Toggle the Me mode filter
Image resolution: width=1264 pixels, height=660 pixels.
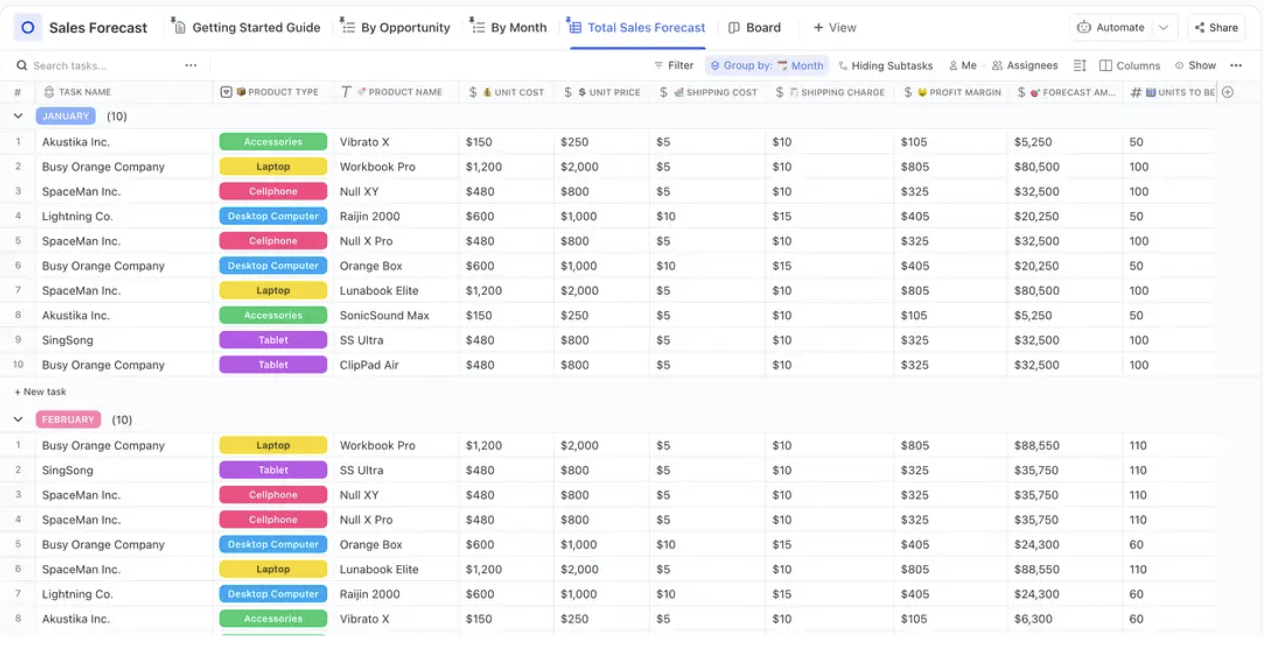[x=962, y=66]
